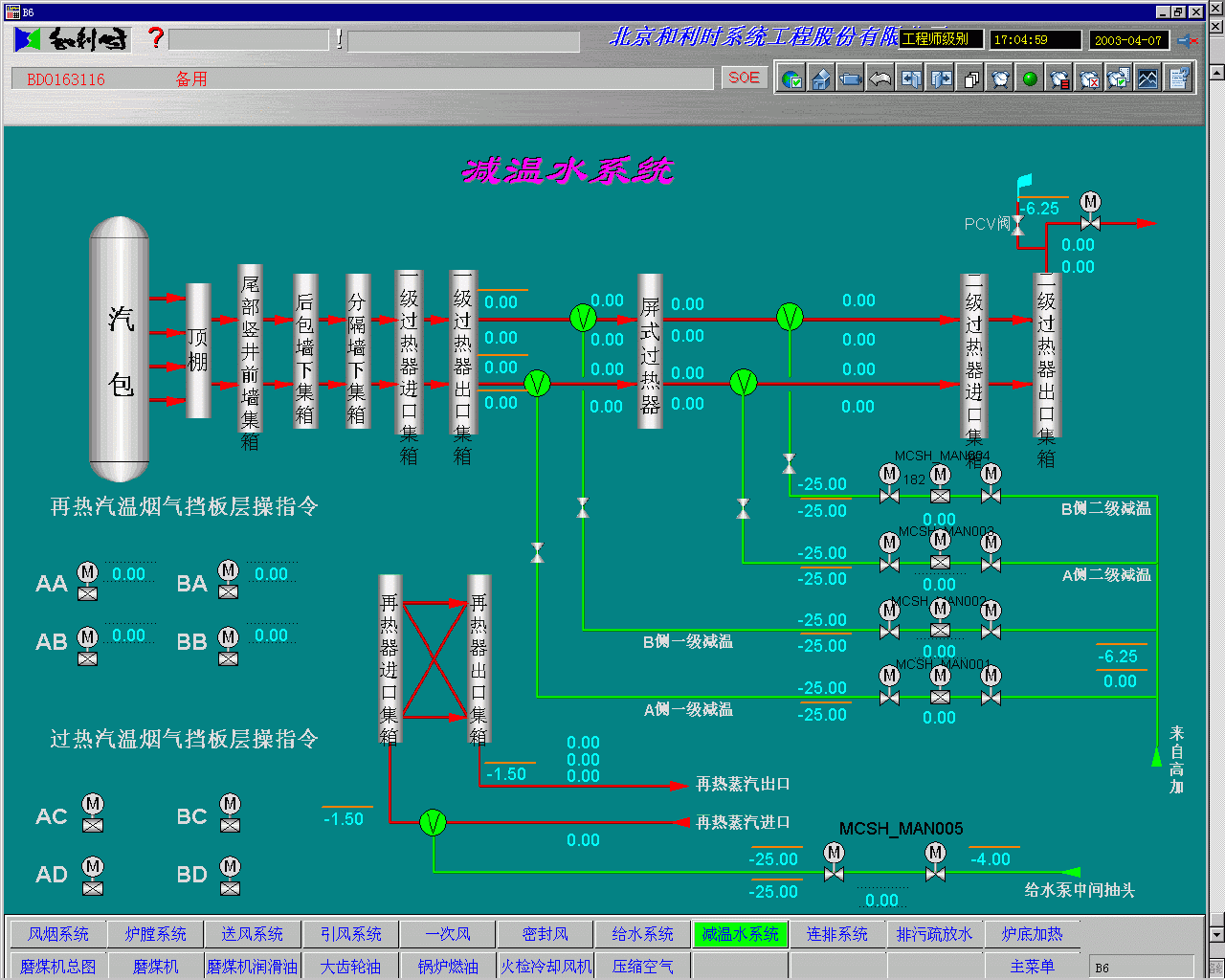Open 风烟系统 screen

point(58,934)
